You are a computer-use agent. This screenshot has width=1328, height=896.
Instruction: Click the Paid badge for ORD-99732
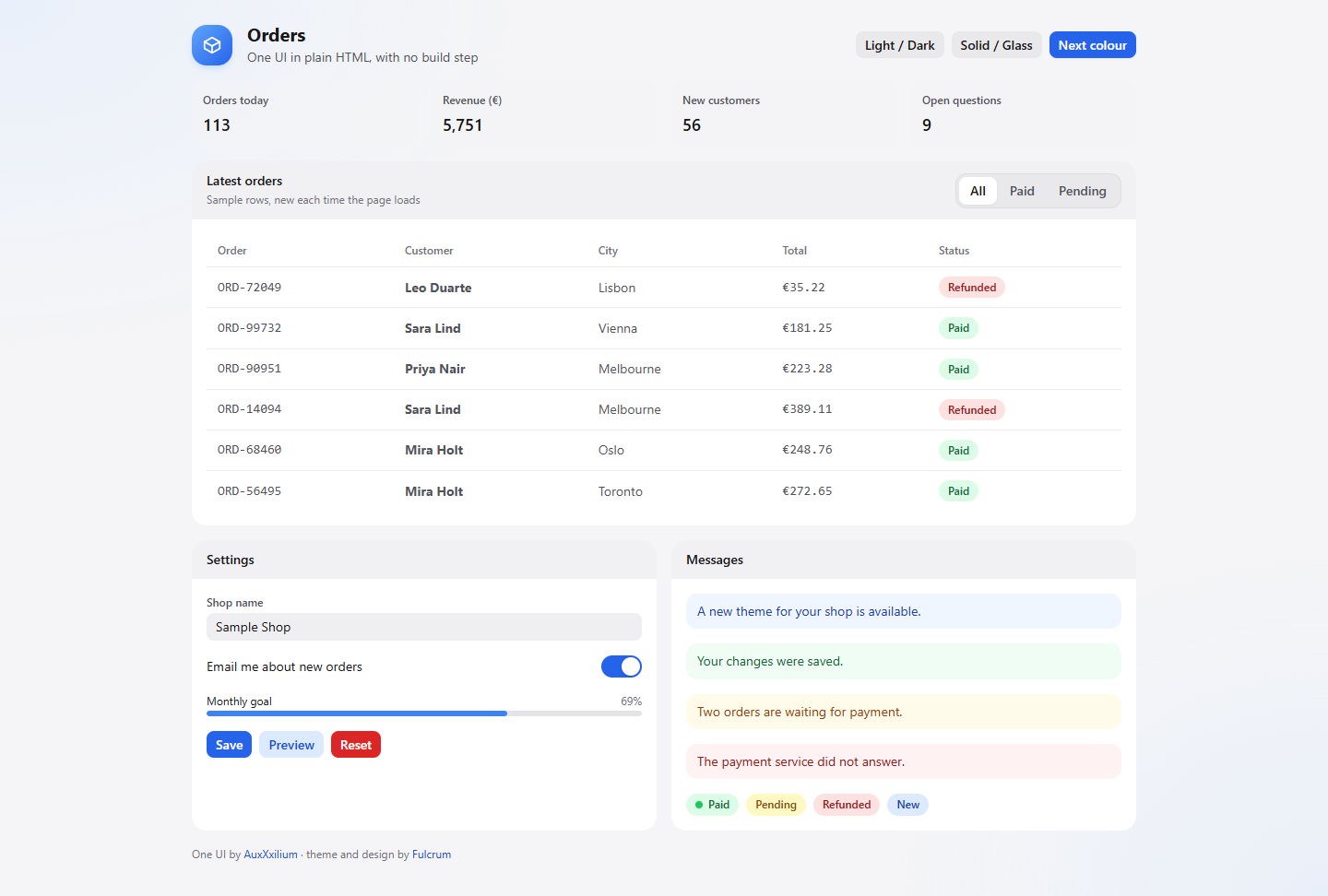(x=959, y=328)
